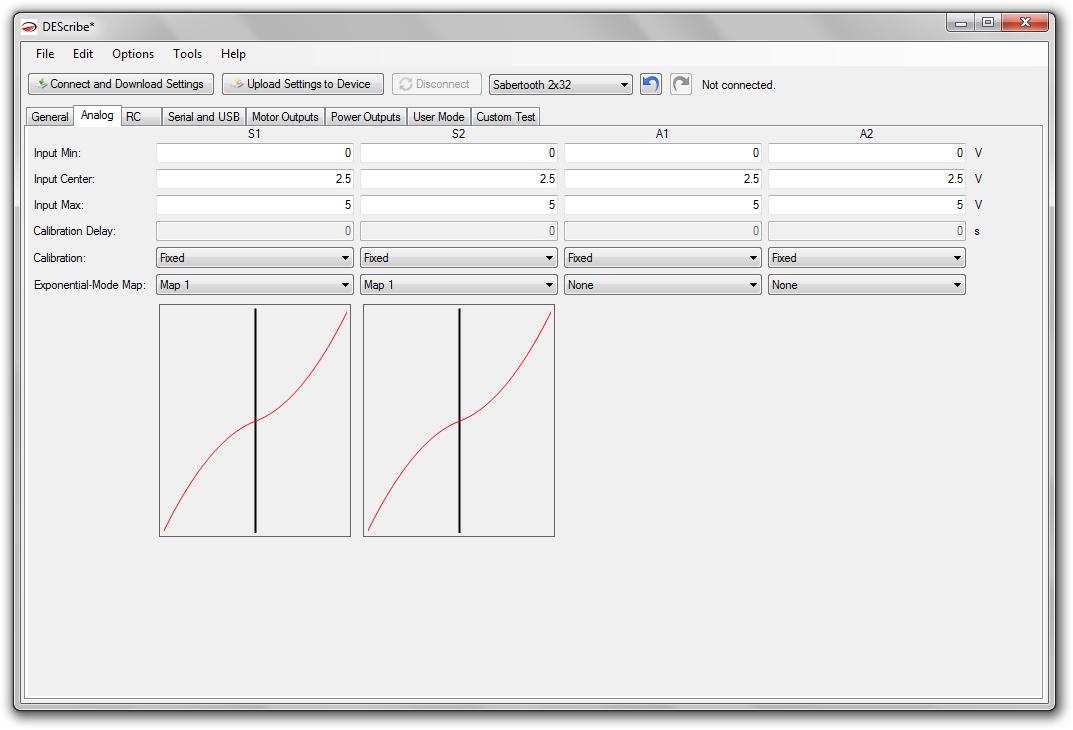
Task: Expand the S1 Calibration dropdown
Action: [x=255, y=258]
